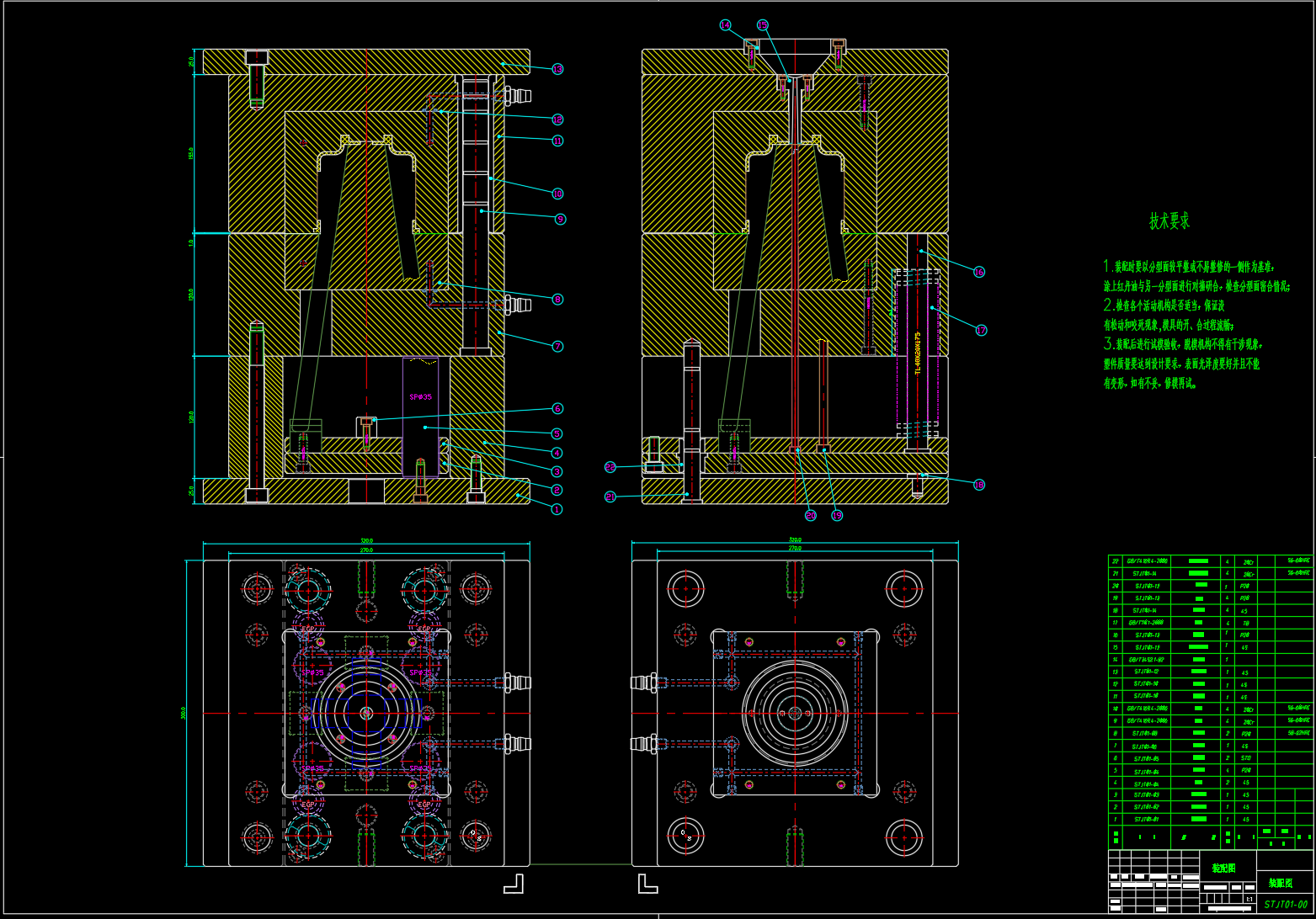Select the 320.0 dimension above right plan view
This screenshot has width=1316, height=919.
pyautogui.click(x=794, y=539)
